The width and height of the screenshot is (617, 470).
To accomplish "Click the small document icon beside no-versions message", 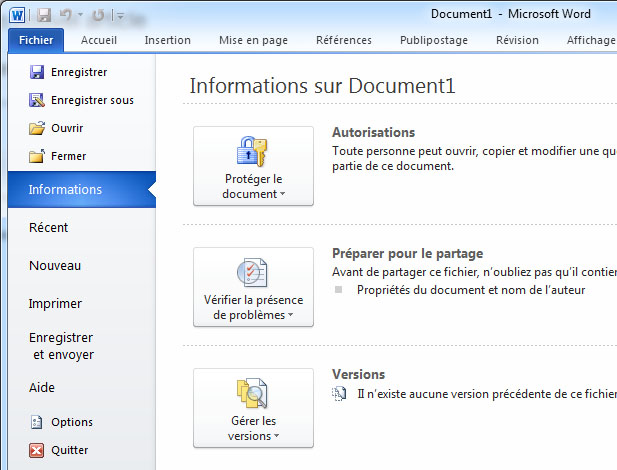I will click(339, 394).
